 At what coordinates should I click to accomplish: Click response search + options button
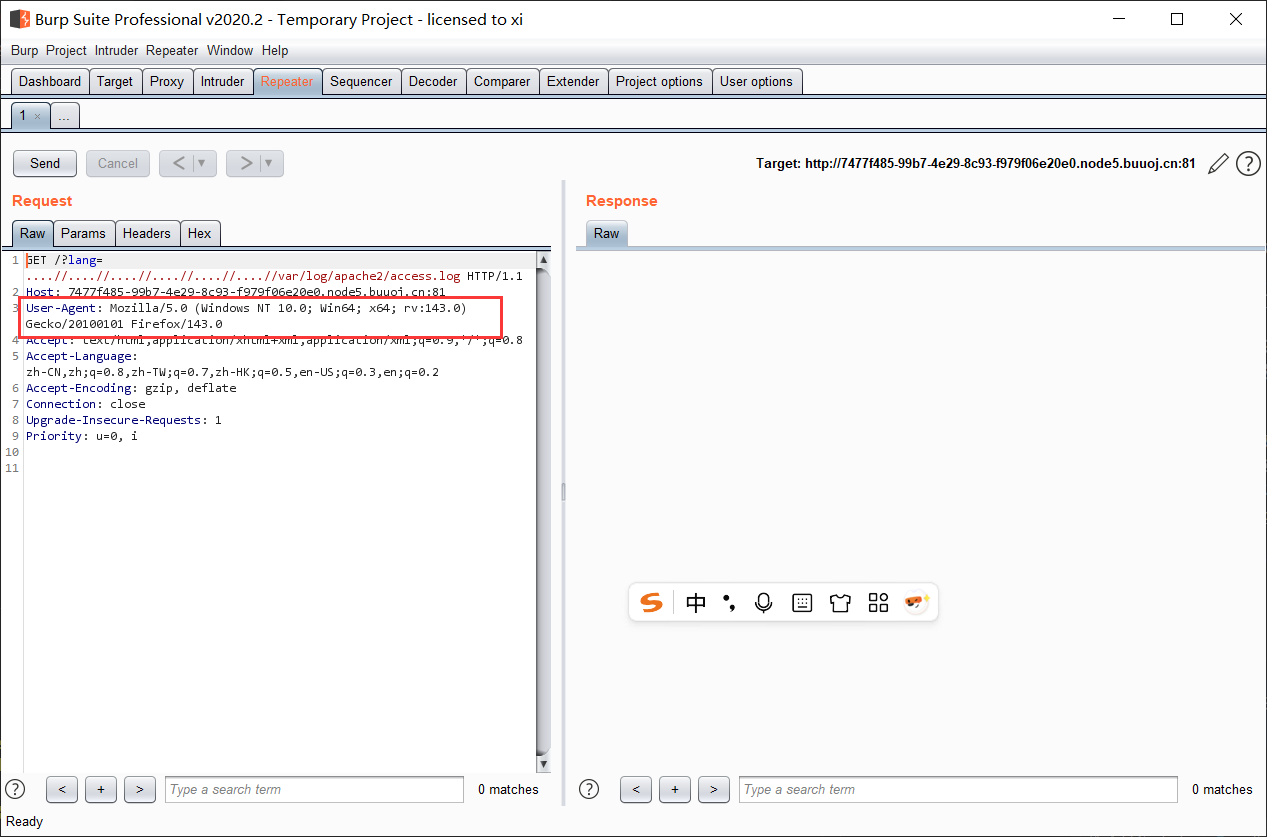[675, 789]
